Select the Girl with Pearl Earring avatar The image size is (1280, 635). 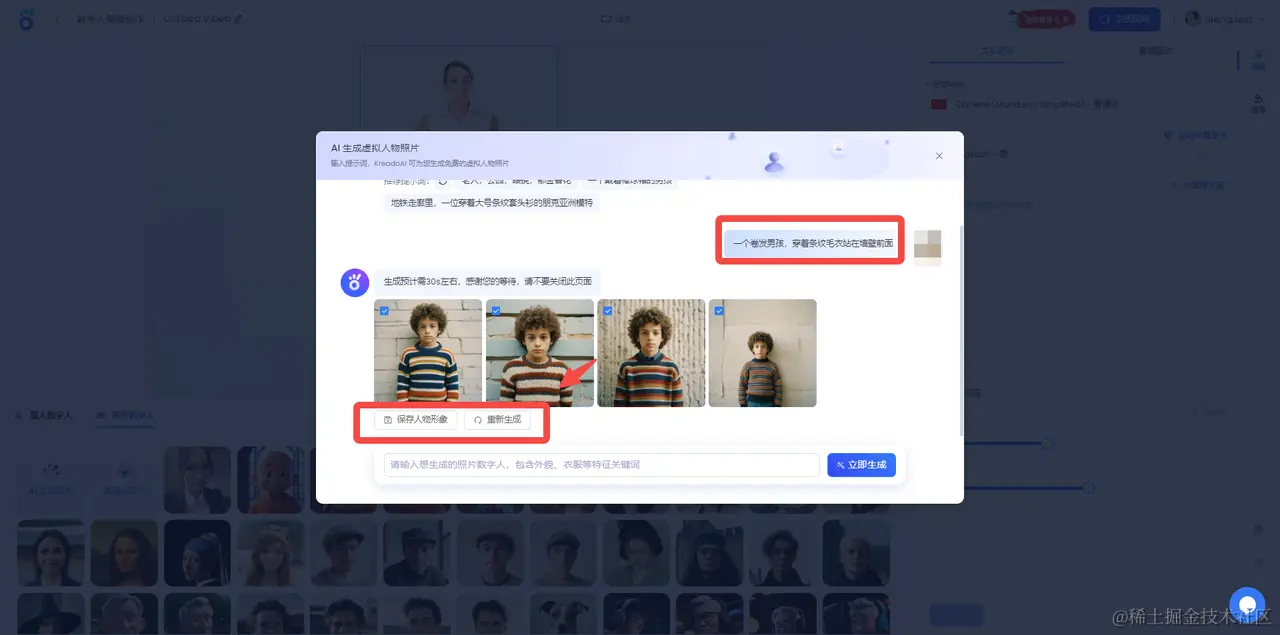197,553
